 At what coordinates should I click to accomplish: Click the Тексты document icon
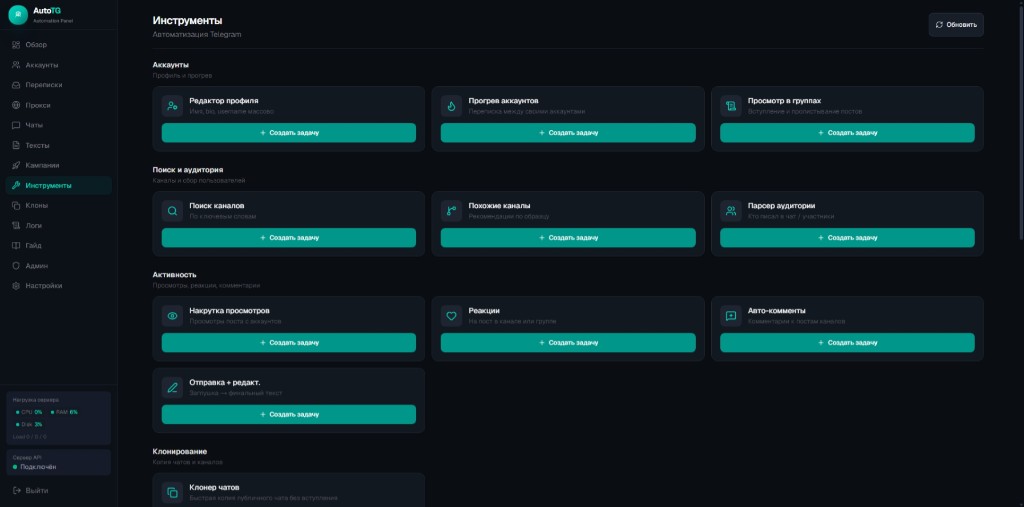click(x=16, y=146)
